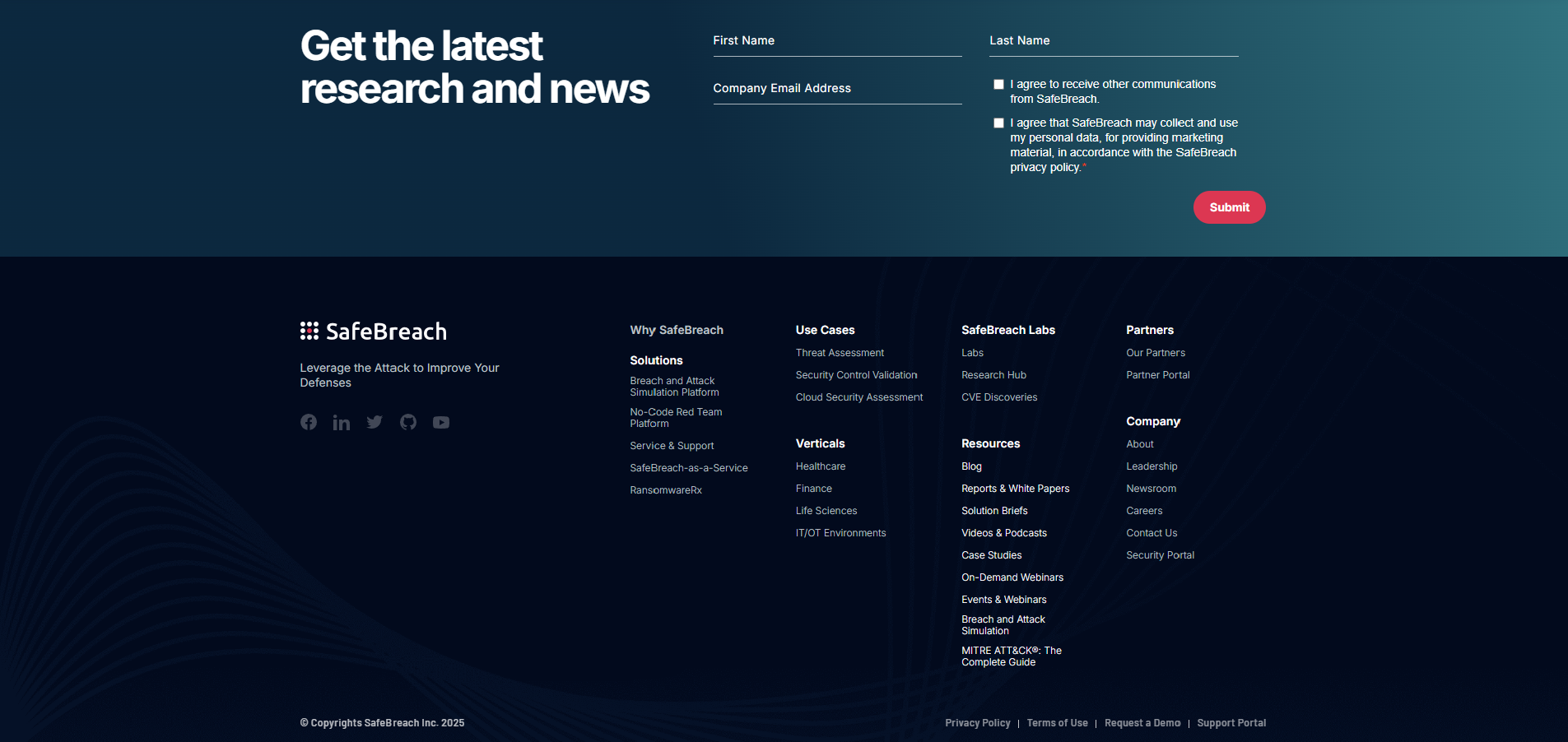Image resolution: width=1568 pixels, height=742 pixels.
Task: Check the receive other communications checkbox
Action: tap(998, 84)
